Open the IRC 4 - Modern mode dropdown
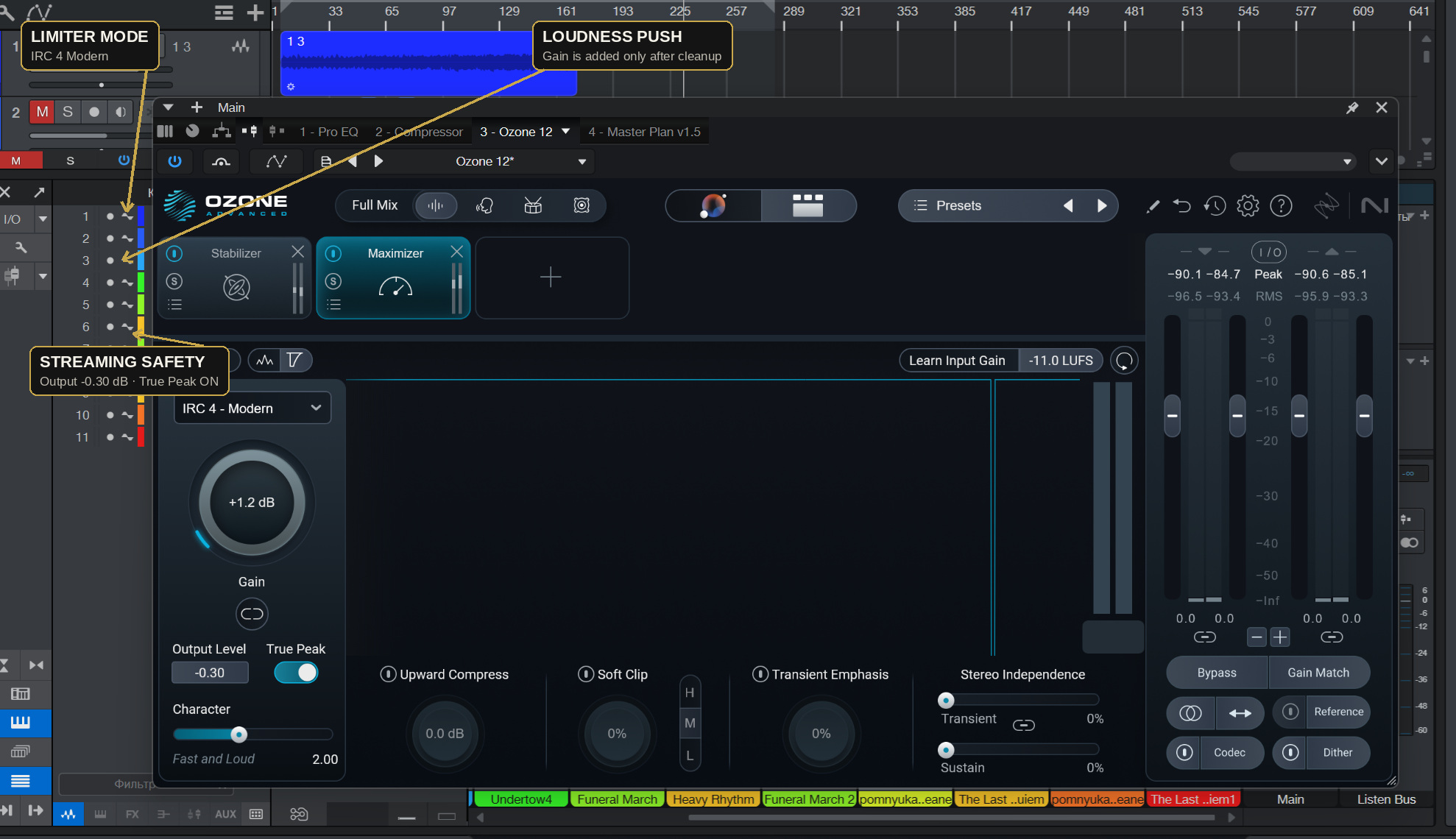 pos(252,408)
